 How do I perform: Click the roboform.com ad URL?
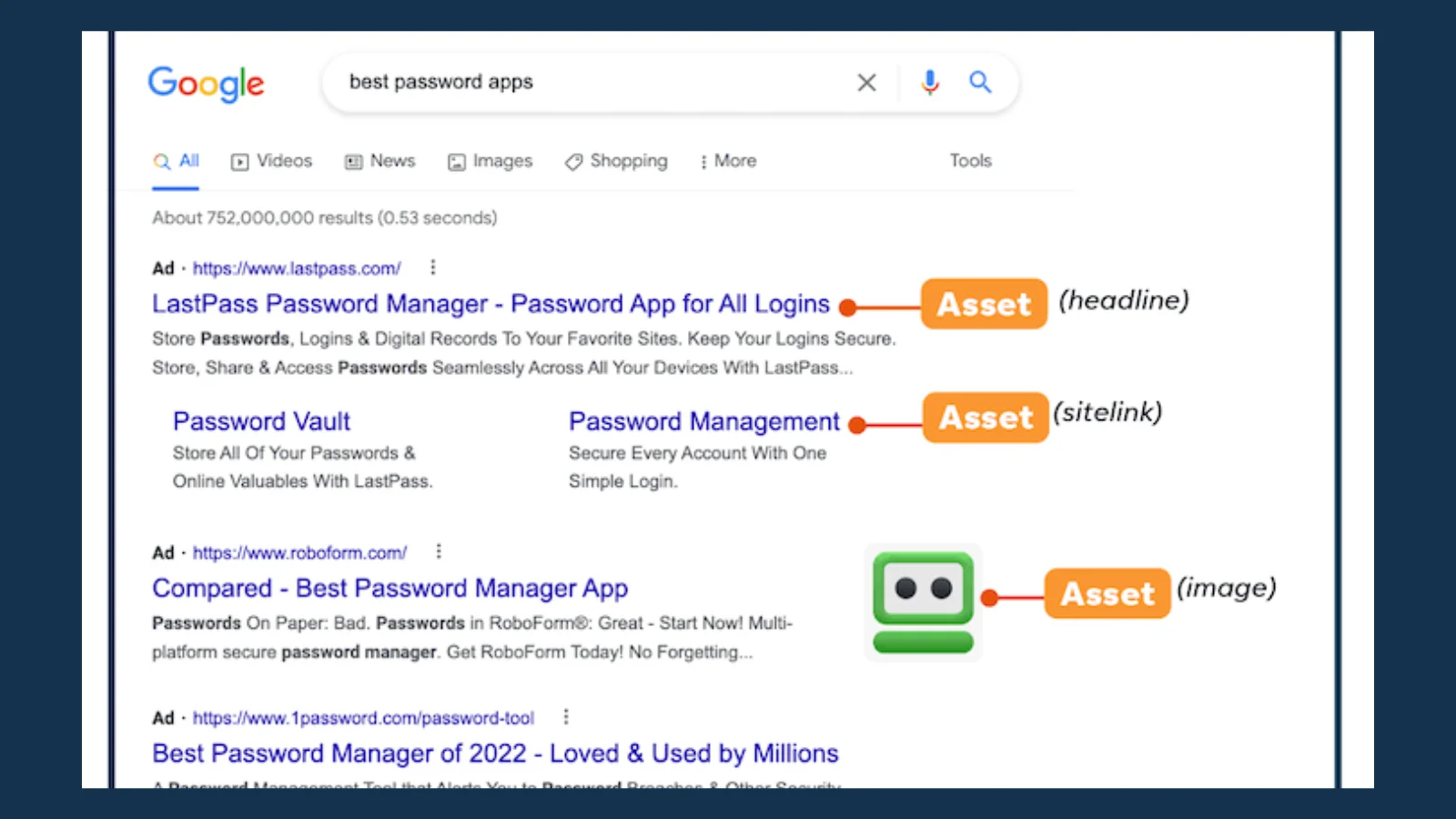pos(299,552)
